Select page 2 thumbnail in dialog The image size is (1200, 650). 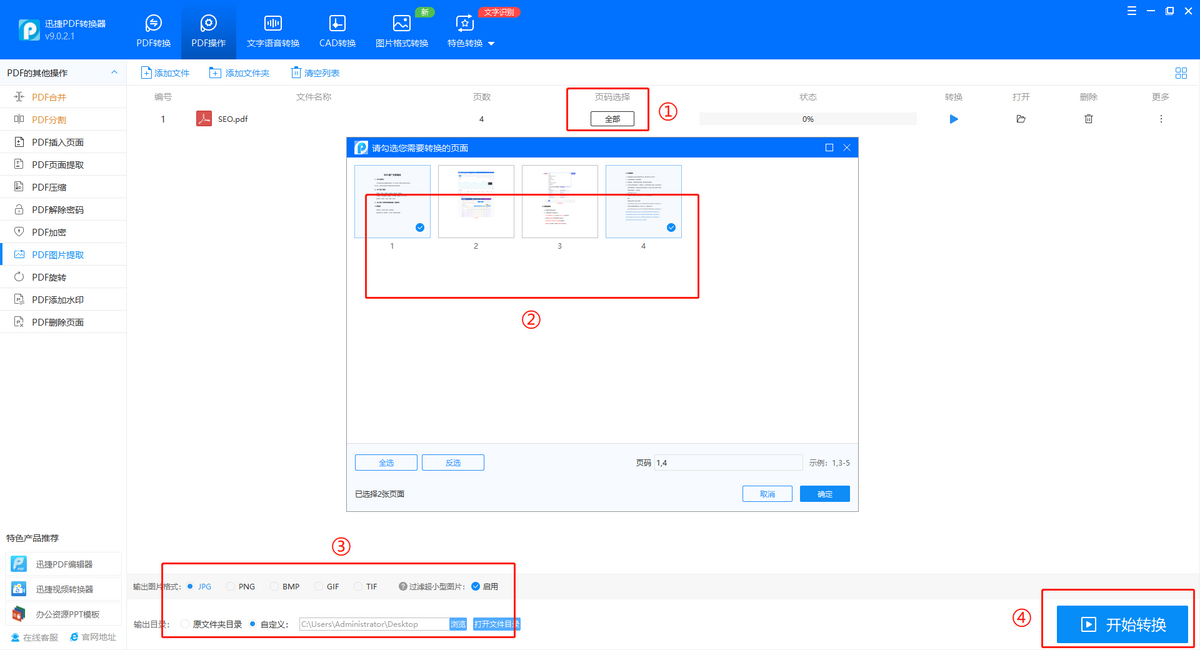[476, 201]
